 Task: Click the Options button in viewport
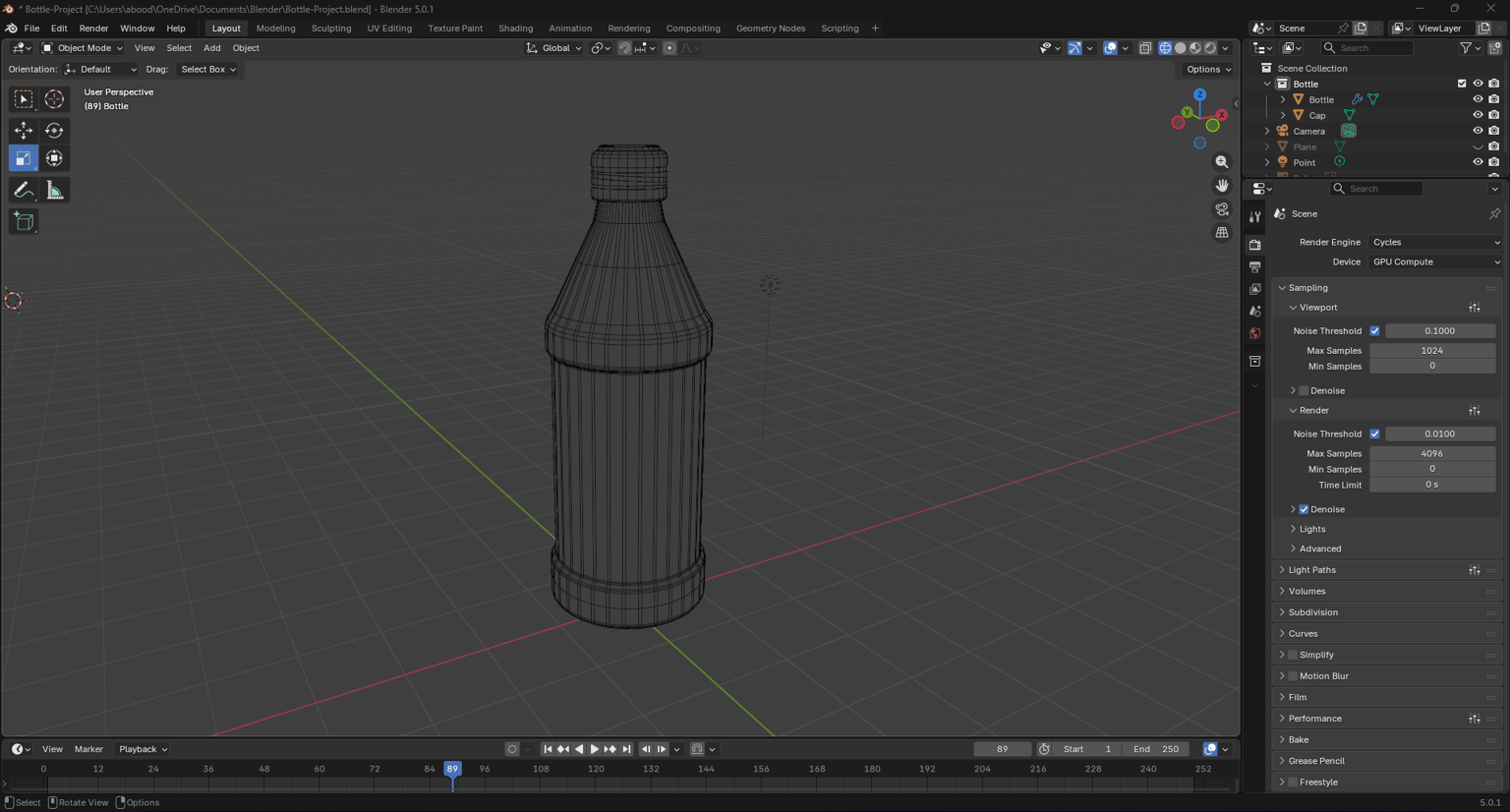click(1208, 70)
